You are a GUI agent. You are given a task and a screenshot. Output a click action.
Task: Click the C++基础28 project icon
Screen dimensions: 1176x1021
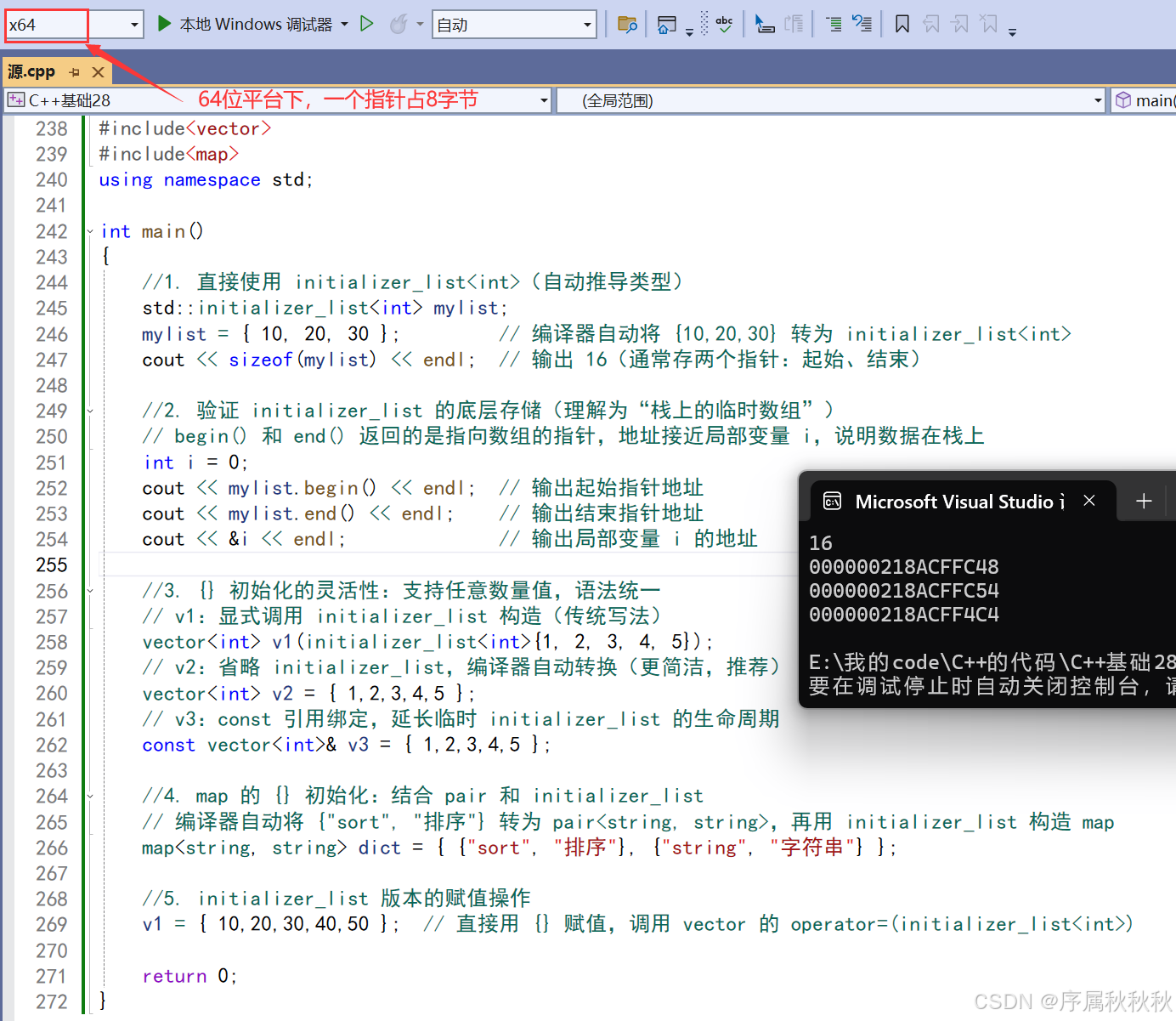pyautogui.click(x=16, y=100)
